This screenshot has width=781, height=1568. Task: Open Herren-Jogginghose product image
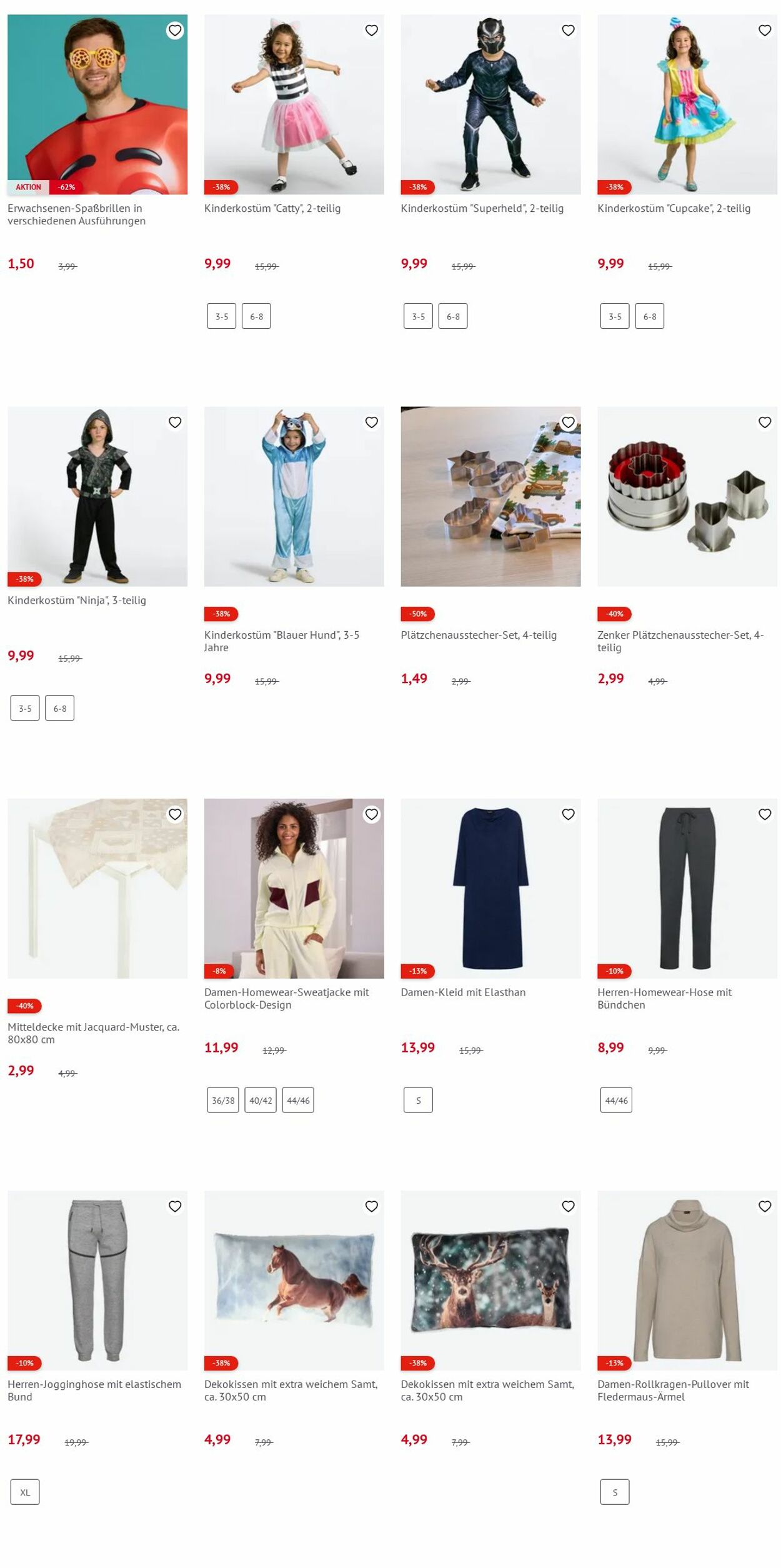pos(97,1281)
